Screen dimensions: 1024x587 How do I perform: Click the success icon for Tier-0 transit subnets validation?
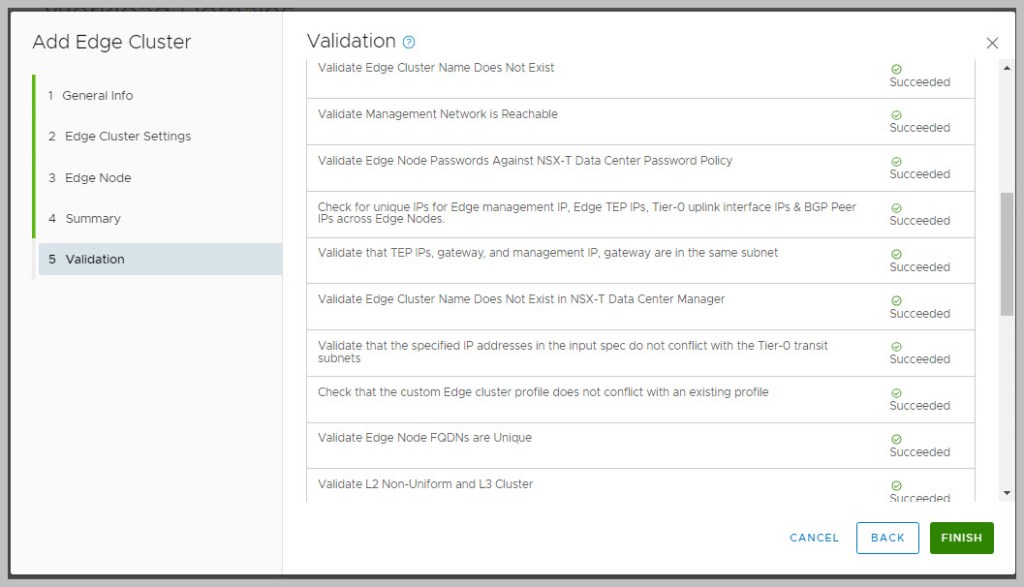click(x=896, y=346)
